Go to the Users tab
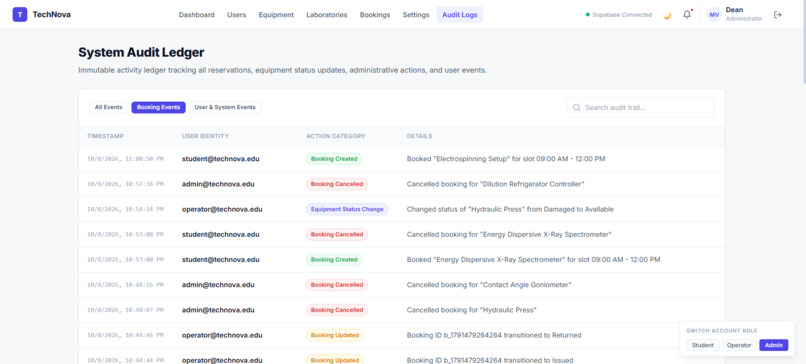806x364 pixels. (x=236, y=15)
